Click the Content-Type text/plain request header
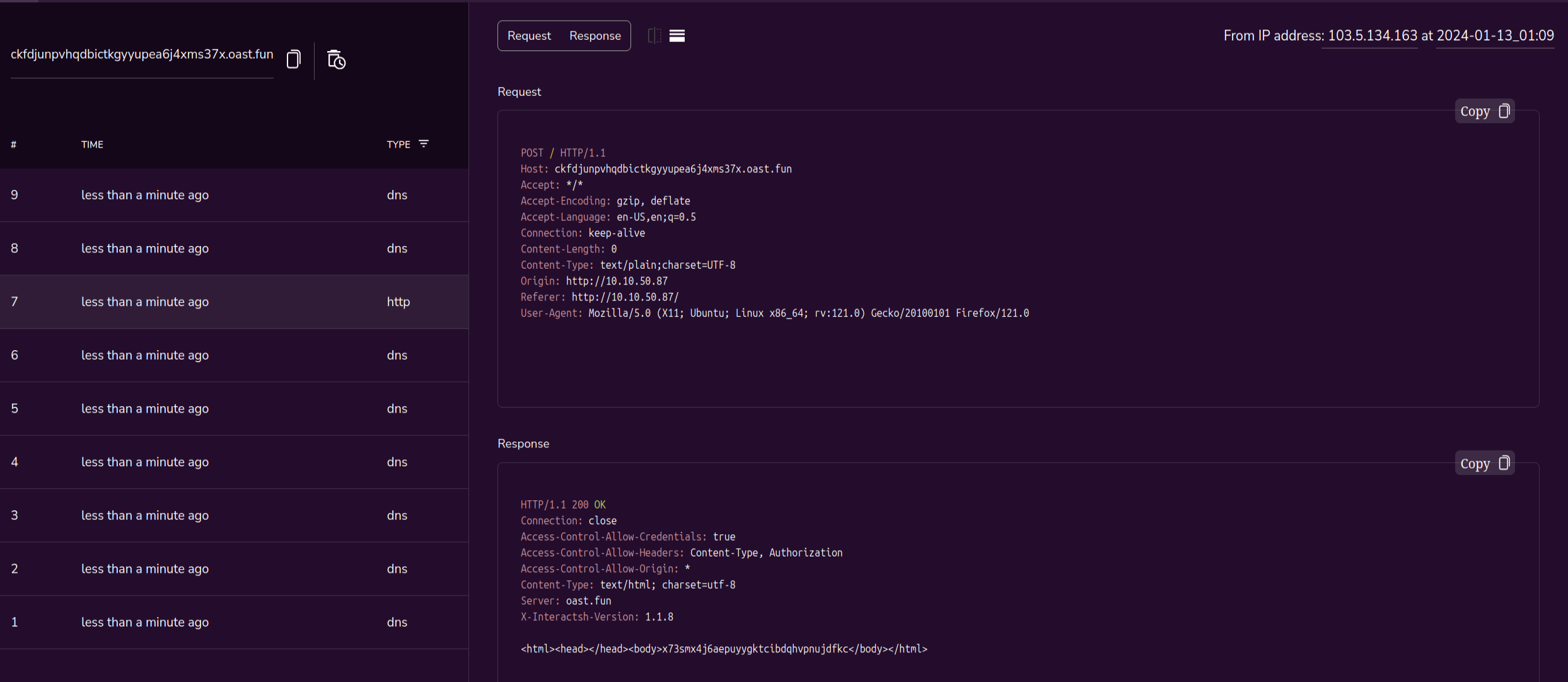 (x=628, y=265)
